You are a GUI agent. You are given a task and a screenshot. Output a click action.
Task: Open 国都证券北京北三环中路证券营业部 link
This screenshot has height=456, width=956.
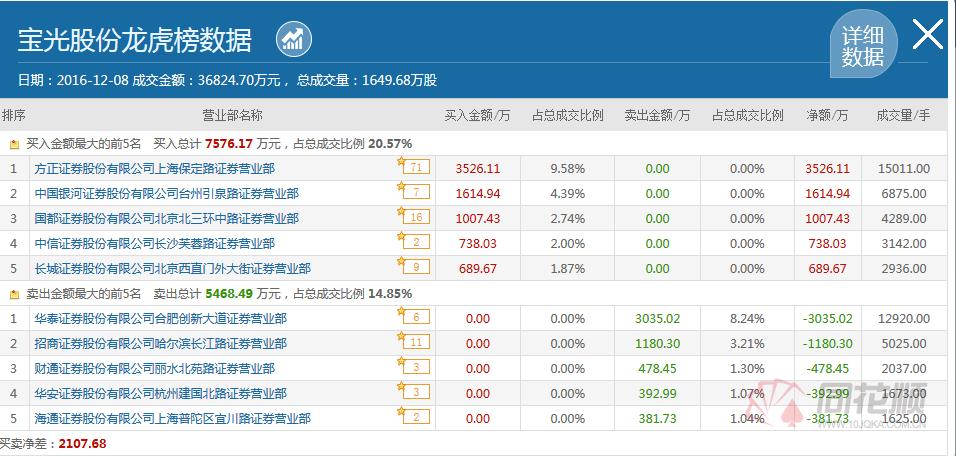coord(167,218)
